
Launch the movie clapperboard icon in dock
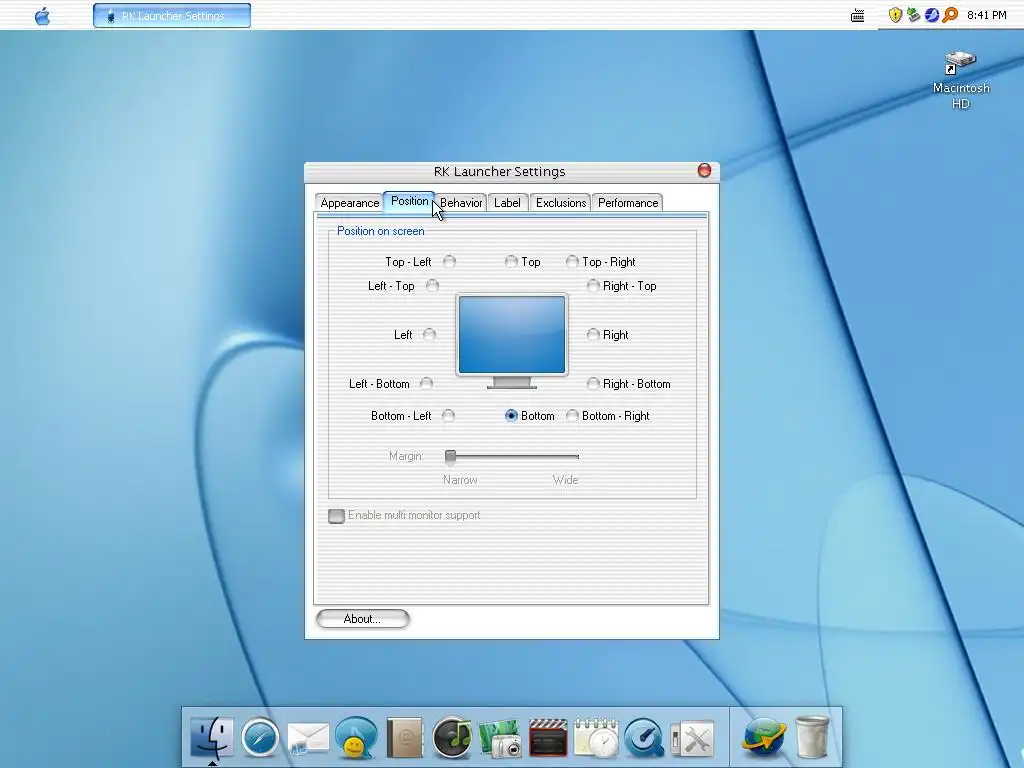coord(548,738)
